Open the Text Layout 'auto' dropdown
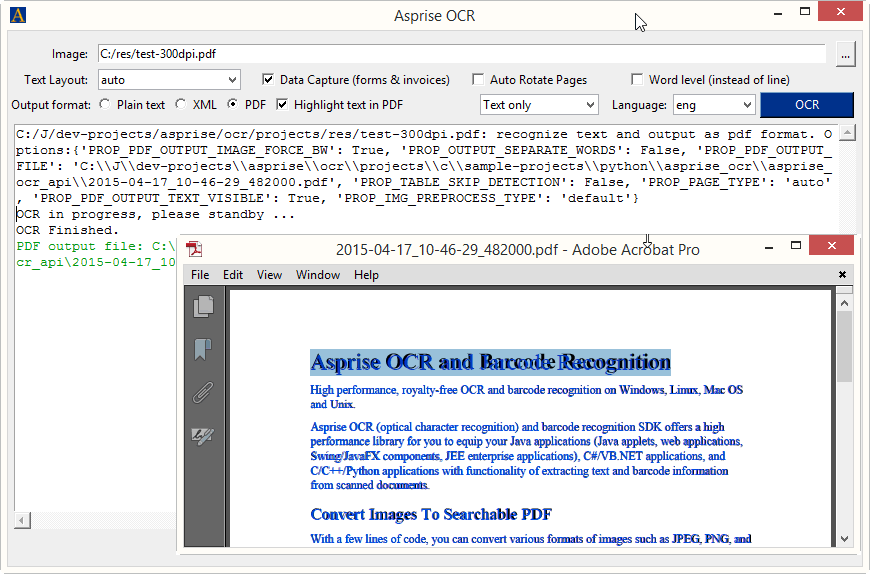This screenshot has height=574, width=870. click(169, 80)
